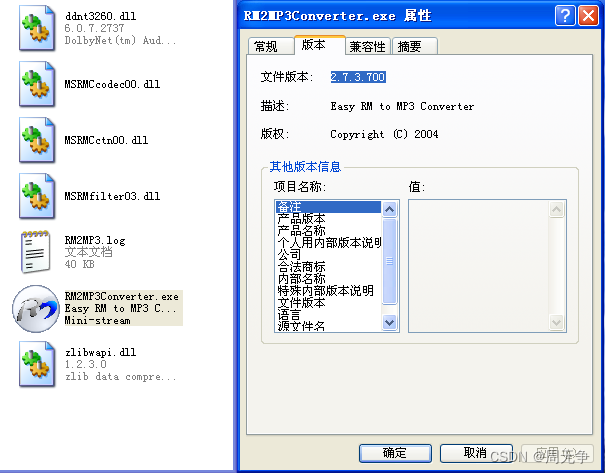Select the MSRMfilter03.dll file icon
605x473 pixels.
pyautogui.click(x=37, y=196)
